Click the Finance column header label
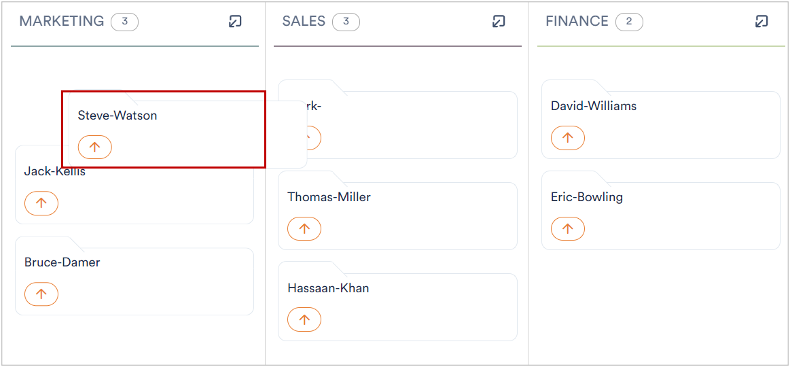 pyautogui.click(x=577, y=21)
